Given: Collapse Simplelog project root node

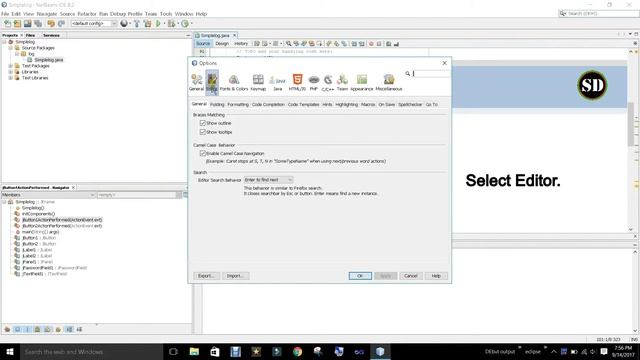Looking at the screenshot, I should point(4,42).
